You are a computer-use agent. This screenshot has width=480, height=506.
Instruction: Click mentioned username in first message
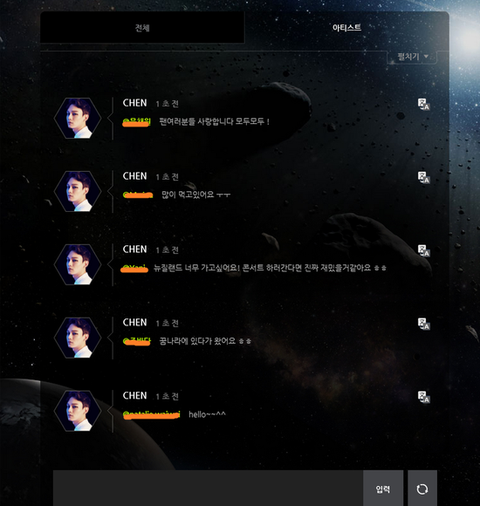tap(137, 122)
